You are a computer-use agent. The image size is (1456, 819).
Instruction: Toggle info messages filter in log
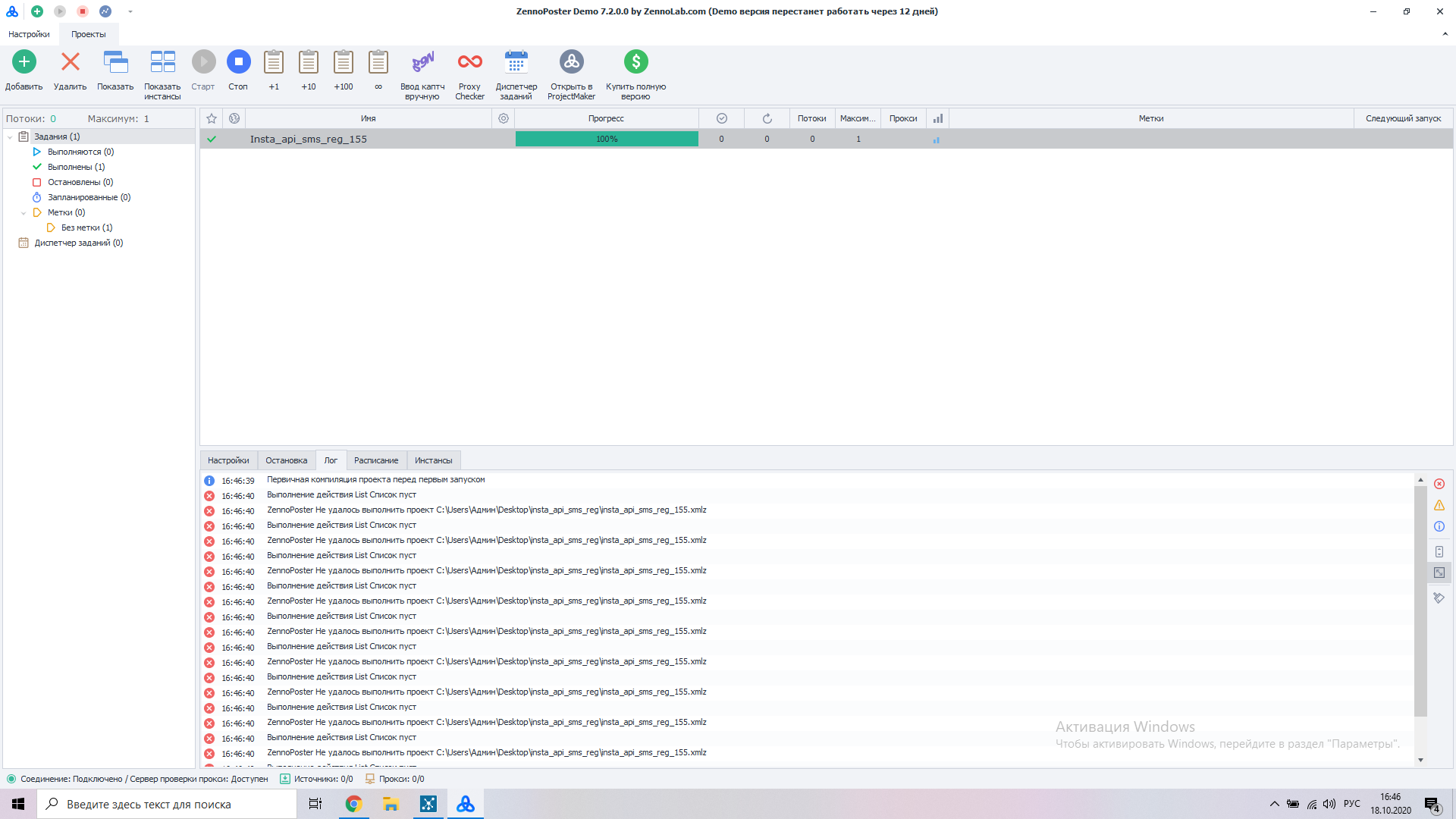1439,526
